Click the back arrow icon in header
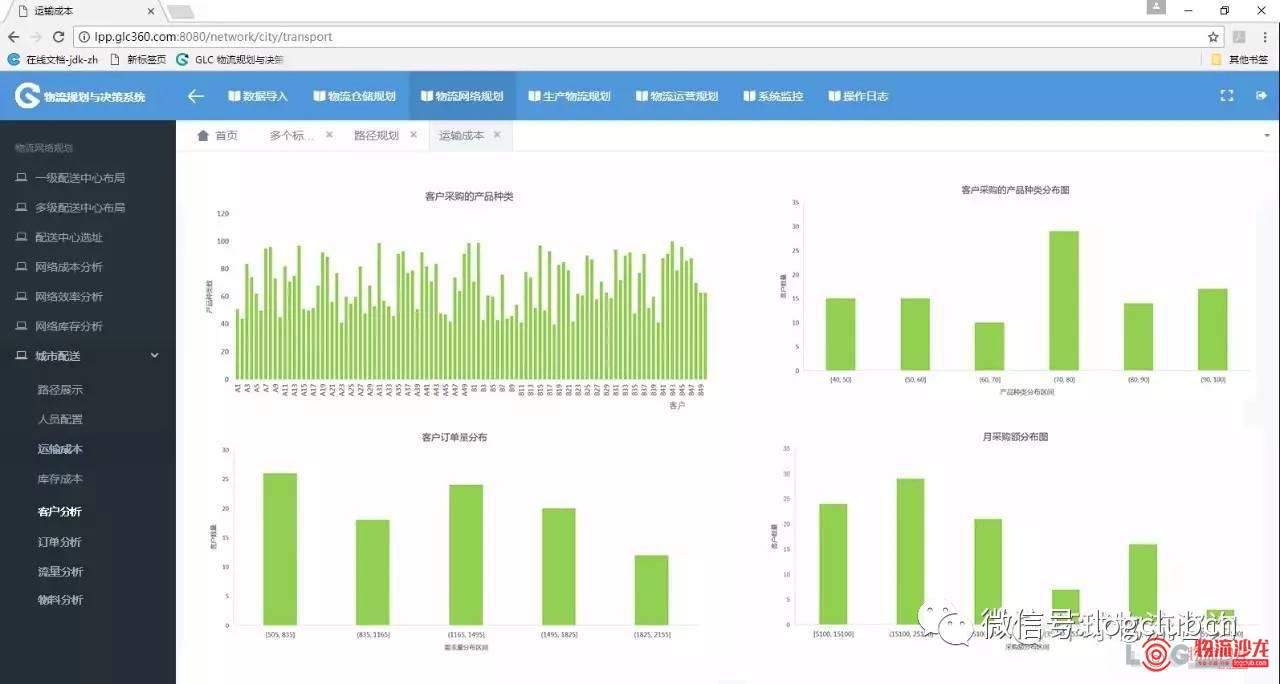Screen dimensions: 1280x684 [196, 96]
